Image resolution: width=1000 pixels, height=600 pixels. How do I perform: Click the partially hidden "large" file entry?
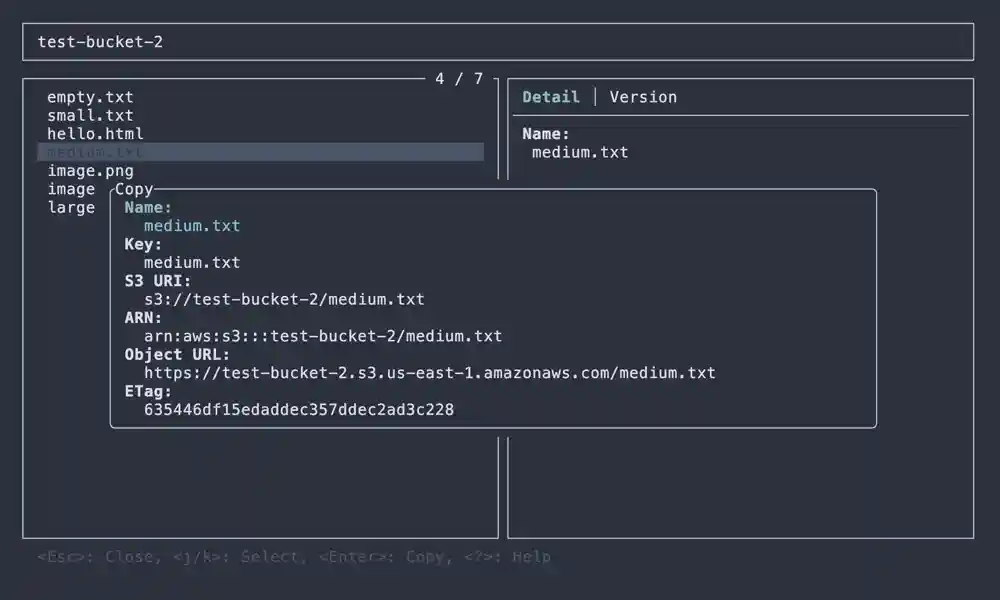coord(71,208)
